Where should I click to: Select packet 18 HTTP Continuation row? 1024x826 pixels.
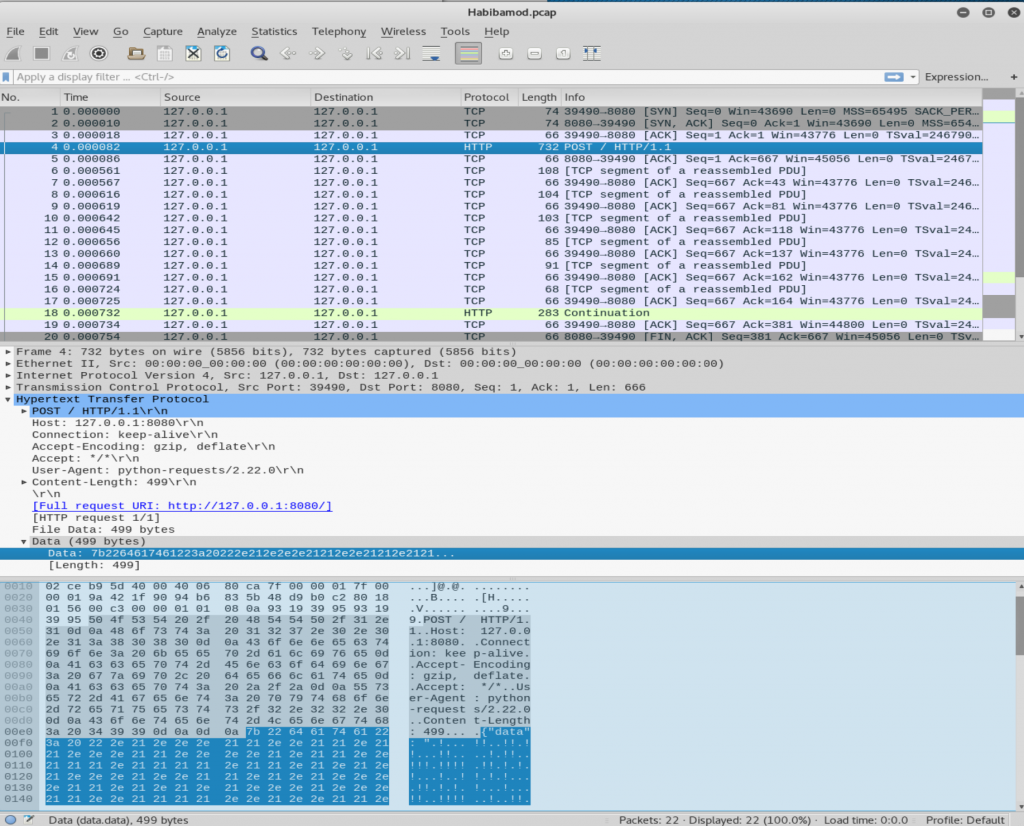pyautogui.click(x=491, y=313)
